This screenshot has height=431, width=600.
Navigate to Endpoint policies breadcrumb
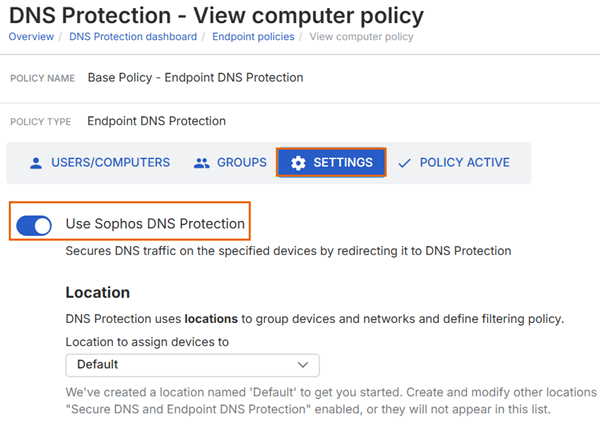pos(253,37)
